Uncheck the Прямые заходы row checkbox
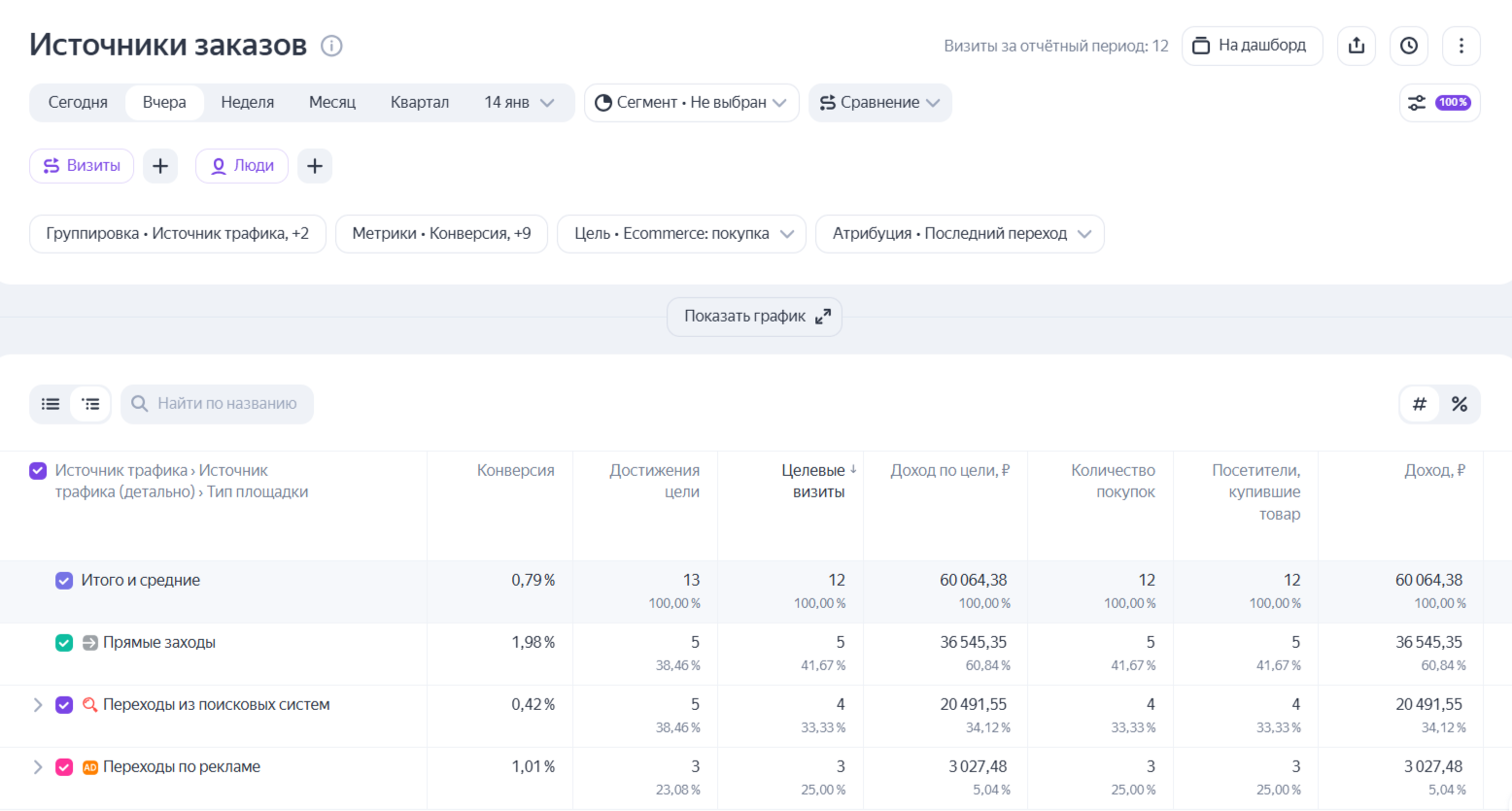Image resolution: width=1512 pixels, height=811 pixels. click(64, 643)
